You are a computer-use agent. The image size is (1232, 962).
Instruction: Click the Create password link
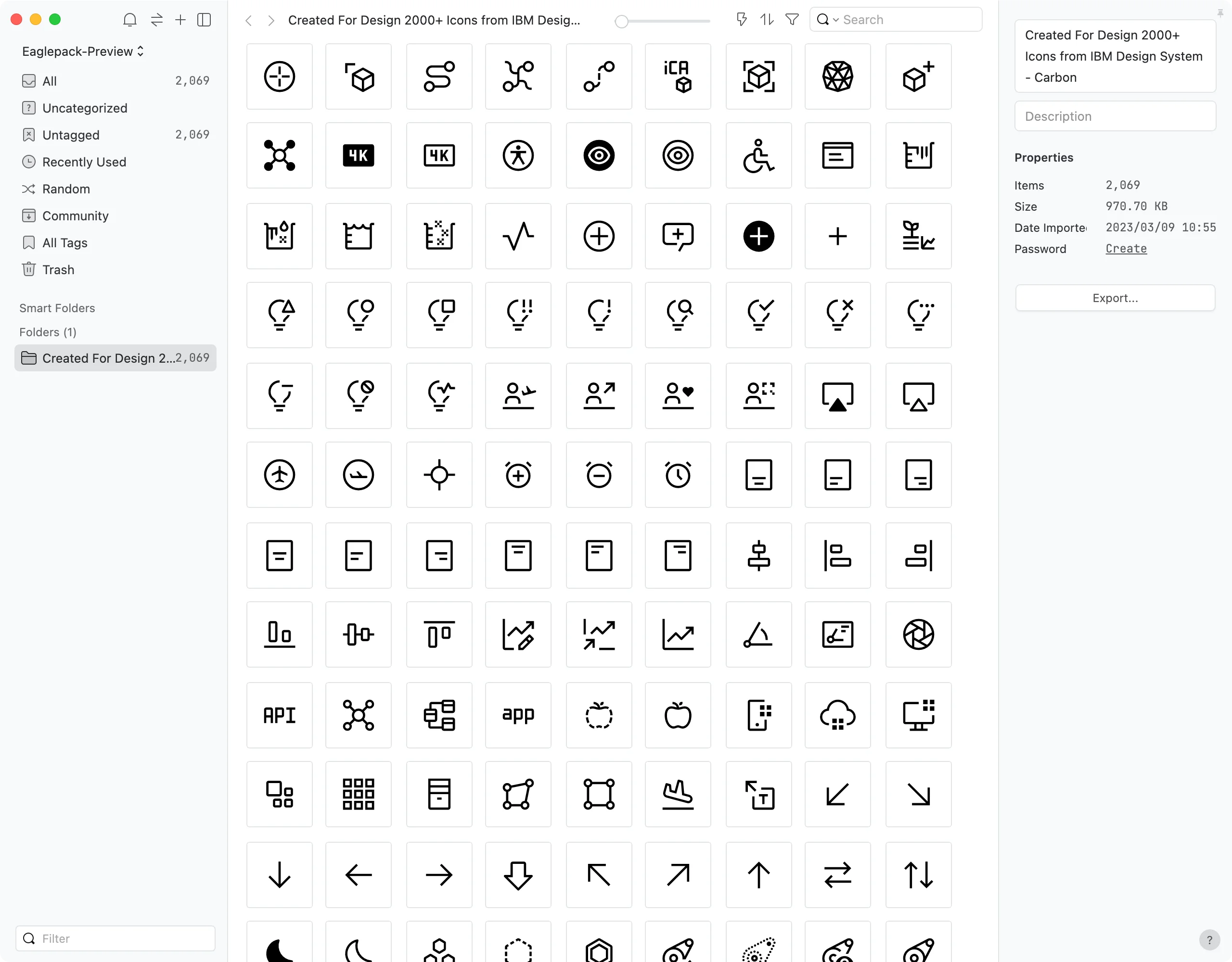click(1126, 249)
